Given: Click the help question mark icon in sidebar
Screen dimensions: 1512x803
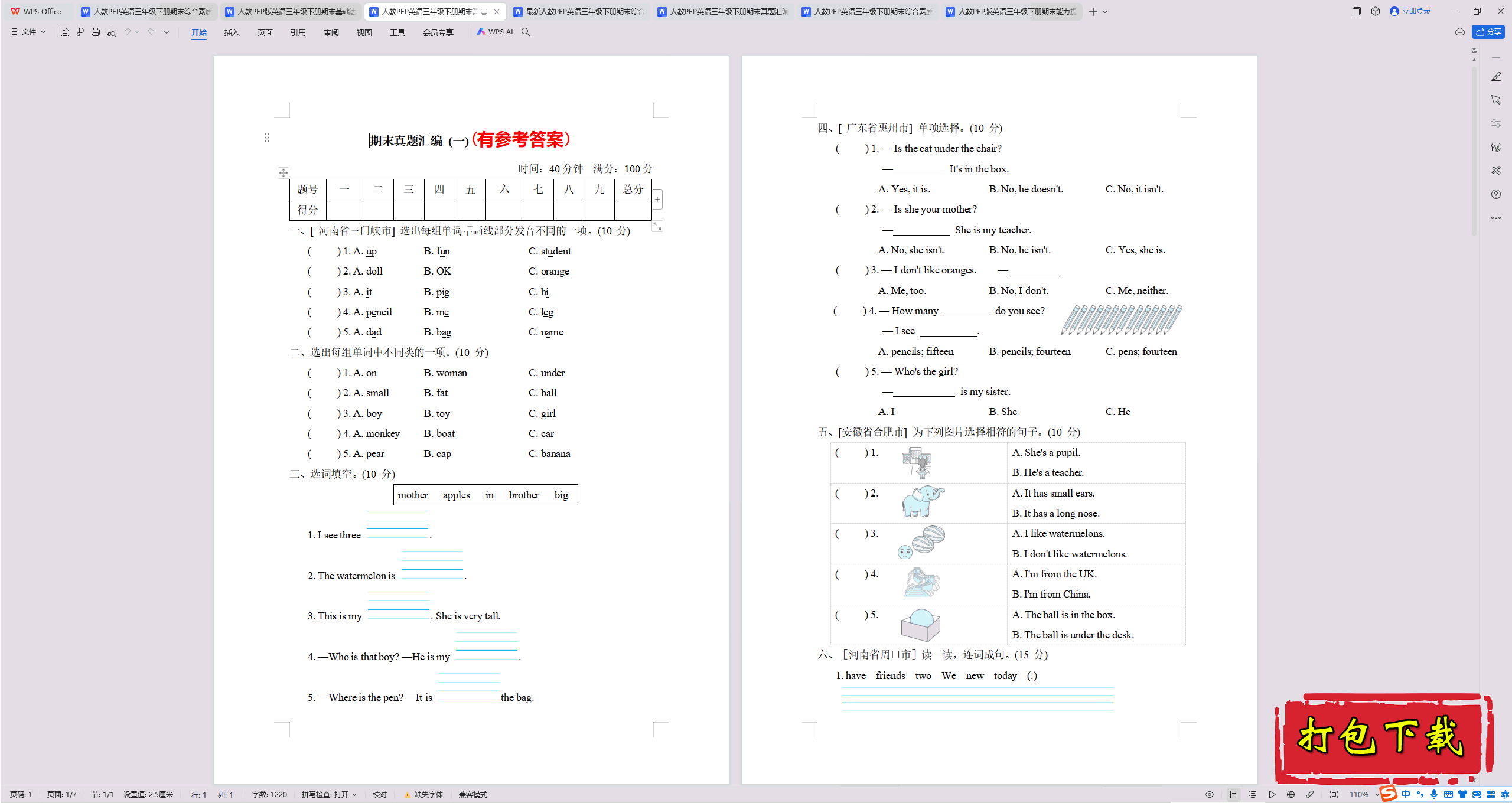Looking at the screenshot, I should point(1496,194).
